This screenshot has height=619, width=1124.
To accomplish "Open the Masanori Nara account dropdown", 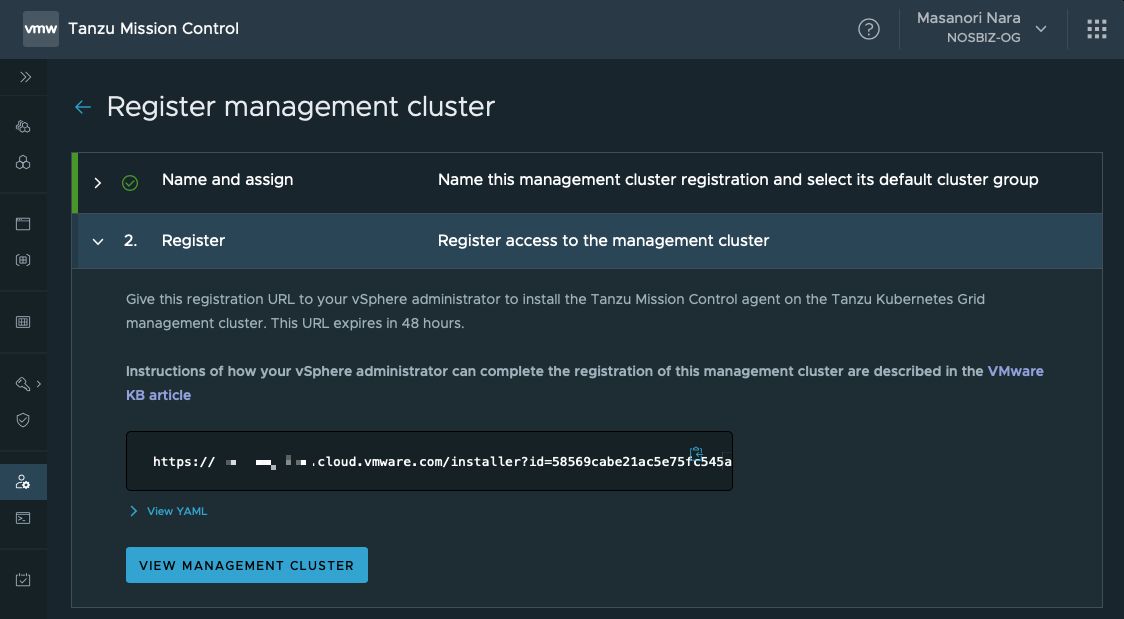I will pyautogui.click(x=981, y=28).
